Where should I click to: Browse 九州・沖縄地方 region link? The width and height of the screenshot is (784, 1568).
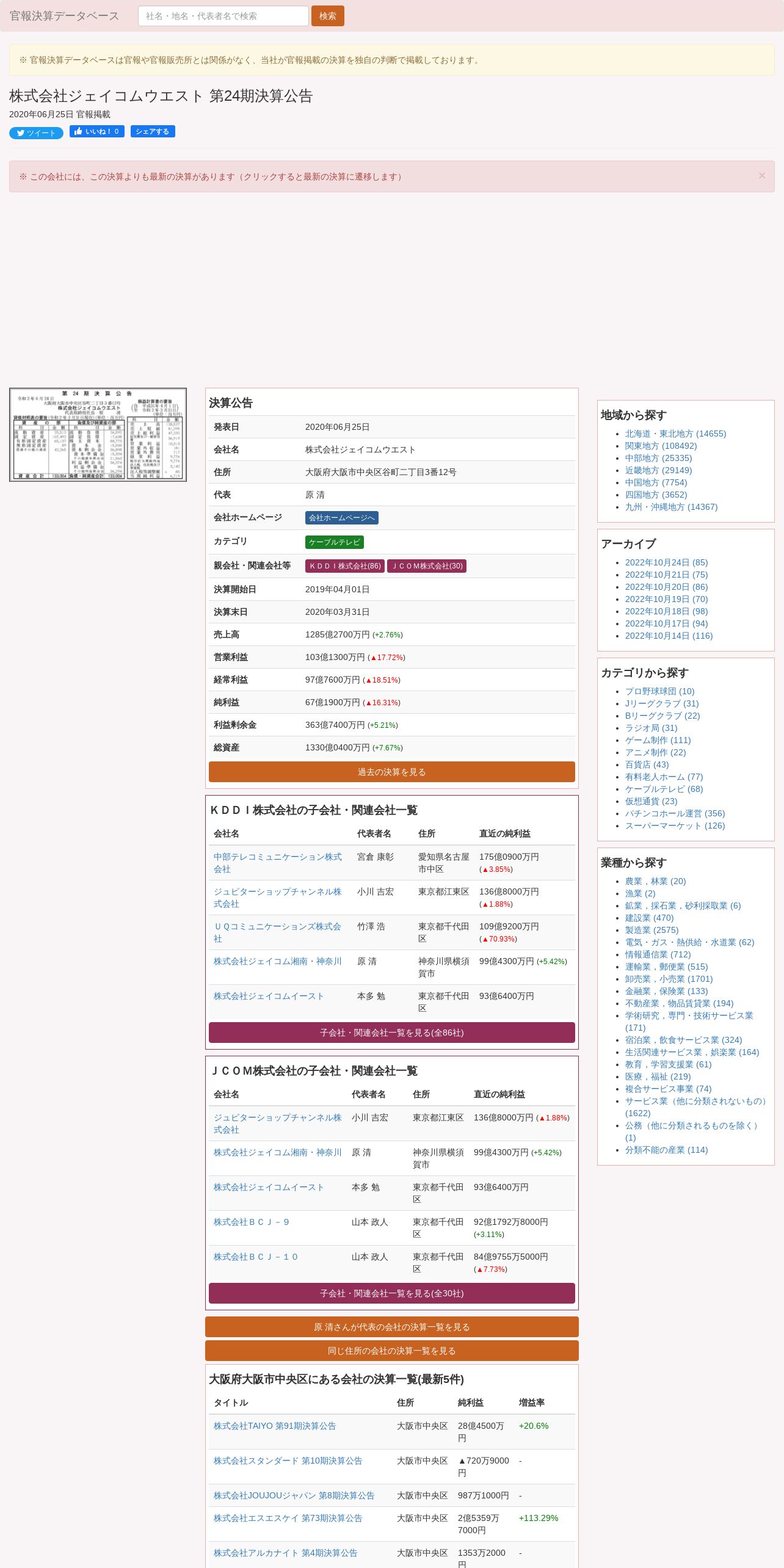pyautogui.click(x=672, y=507)
